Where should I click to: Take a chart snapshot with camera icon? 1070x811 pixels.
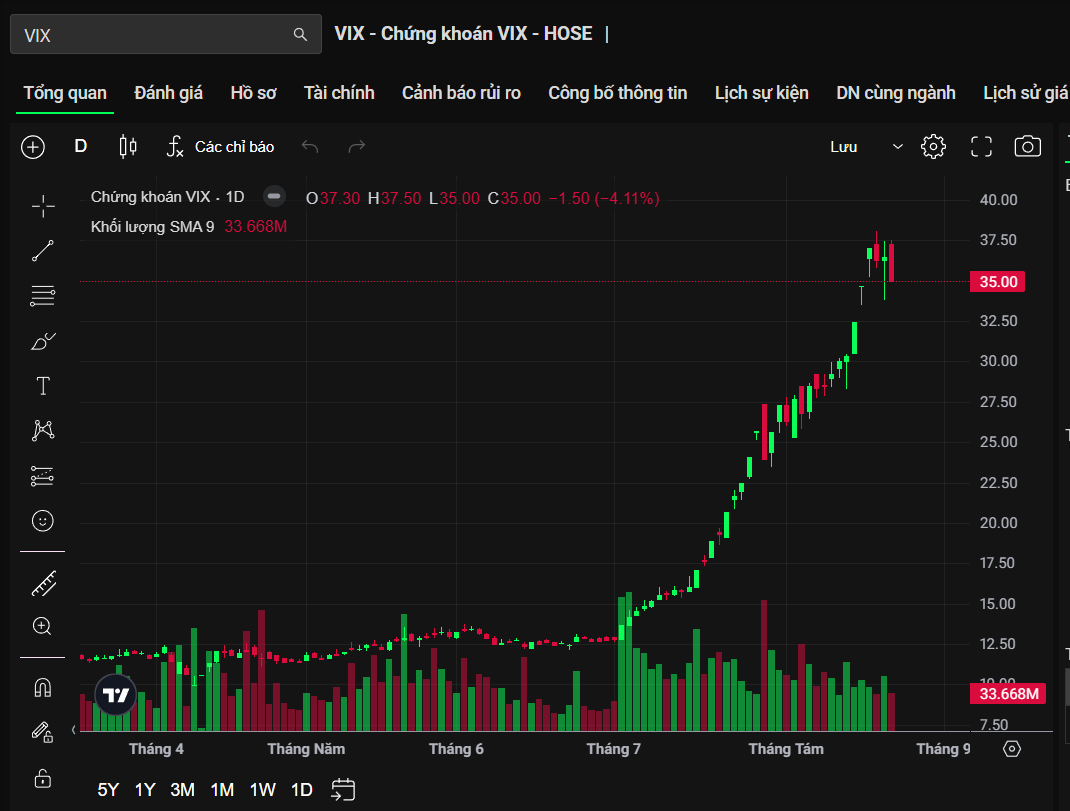point(1028,146)
